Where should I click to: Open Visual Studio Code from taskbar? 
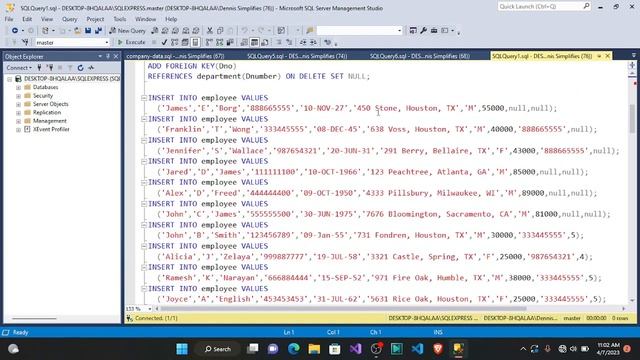[x=417, y=349]
